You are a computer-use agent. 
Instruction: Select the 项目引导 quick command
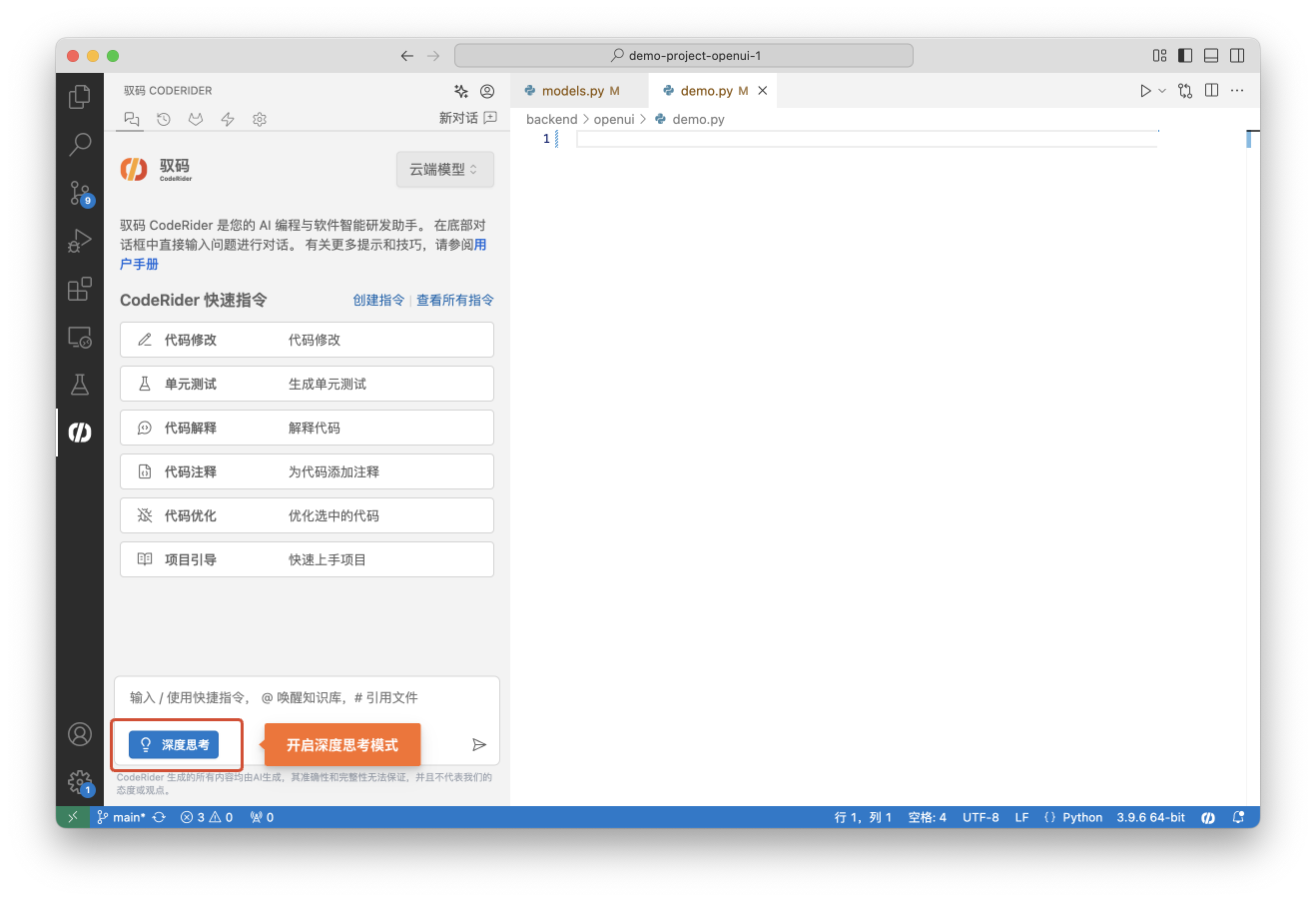[307, 559]
